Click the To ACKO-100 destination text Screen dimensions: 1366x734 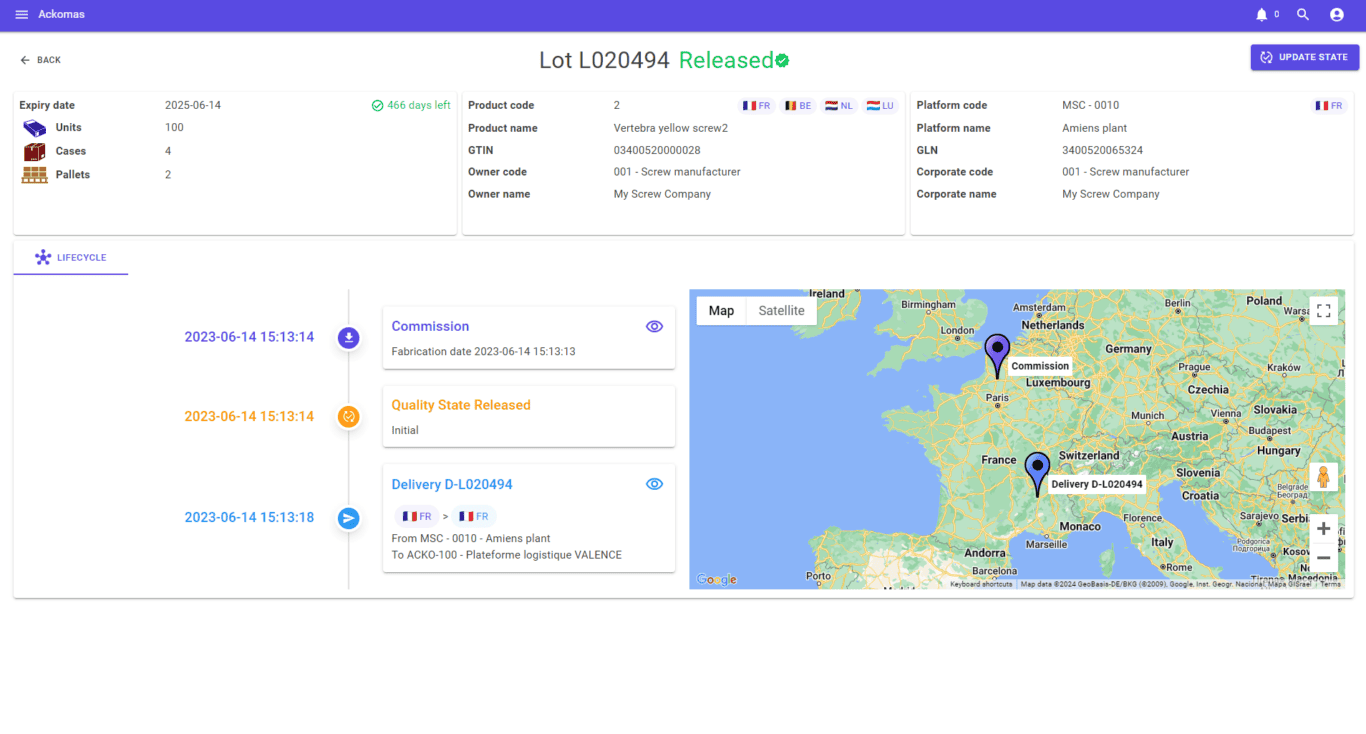pyautogui.click(x=507, y=555)
